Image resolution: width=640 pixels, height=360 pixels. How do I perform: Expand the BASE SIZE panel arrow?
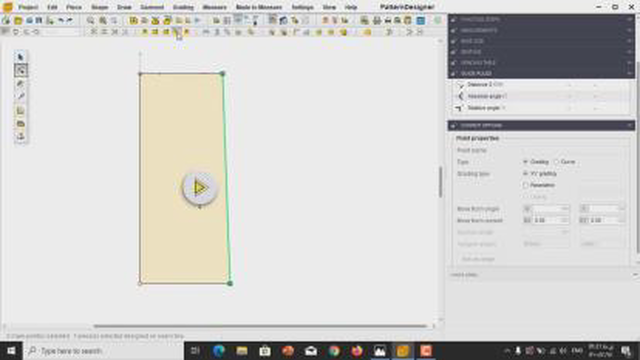tap(630, 41)
